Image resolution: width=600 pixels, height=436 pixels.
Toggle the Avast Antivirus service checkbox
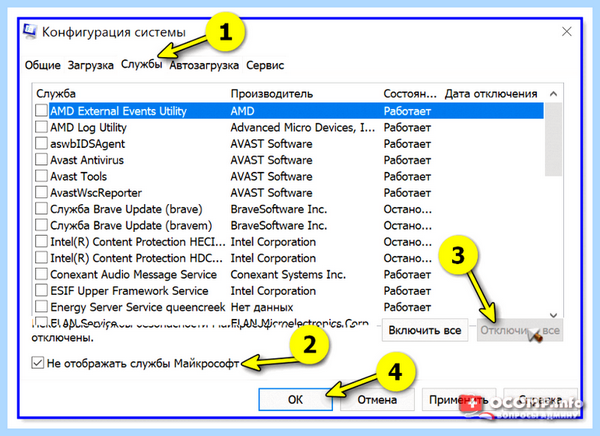point(41,160)
